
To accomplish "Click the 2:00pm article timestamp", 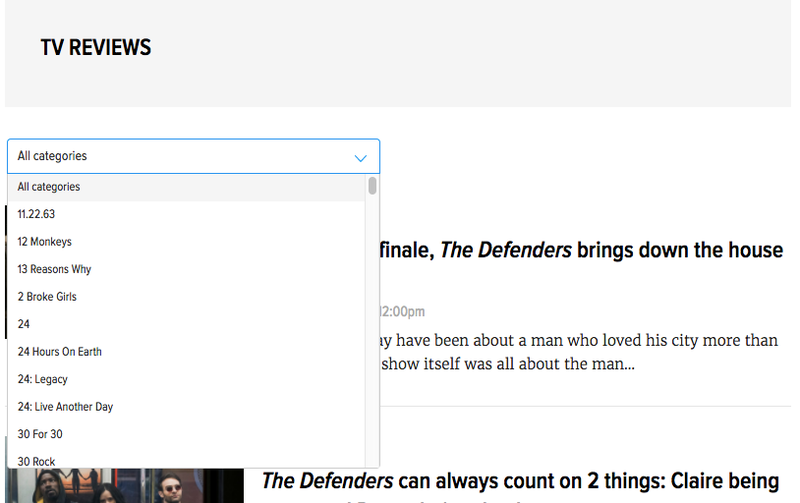I will 403,312.
